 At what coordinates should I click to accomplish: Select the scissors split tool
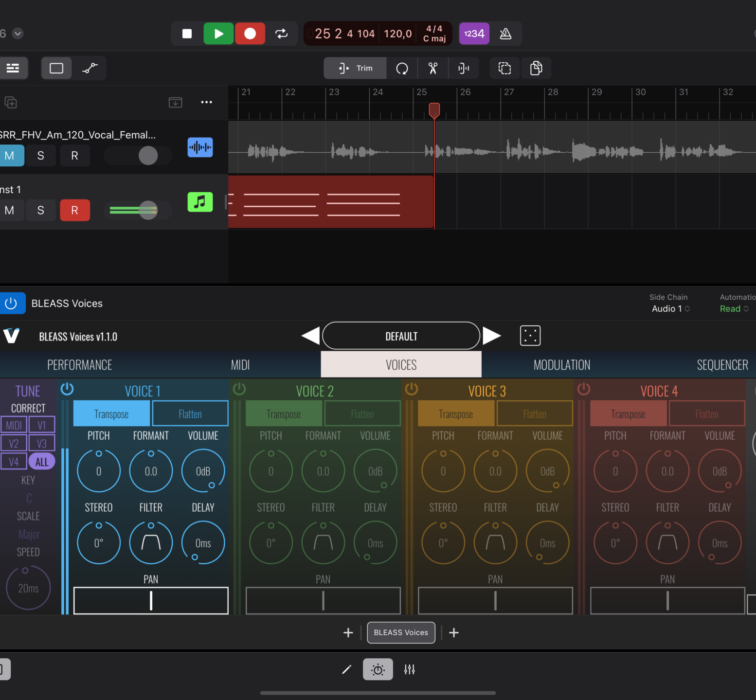pyautogui.click(x=432, y=68)
